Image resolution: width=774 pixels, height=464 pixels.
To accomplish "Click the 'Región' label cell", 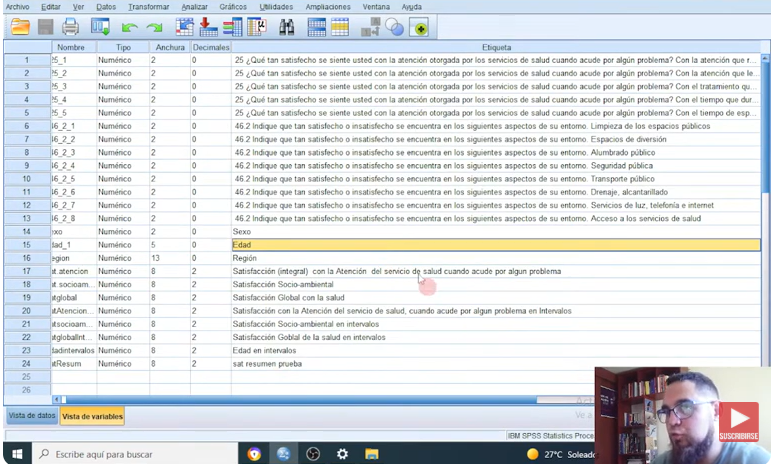I will click(496, 258).
